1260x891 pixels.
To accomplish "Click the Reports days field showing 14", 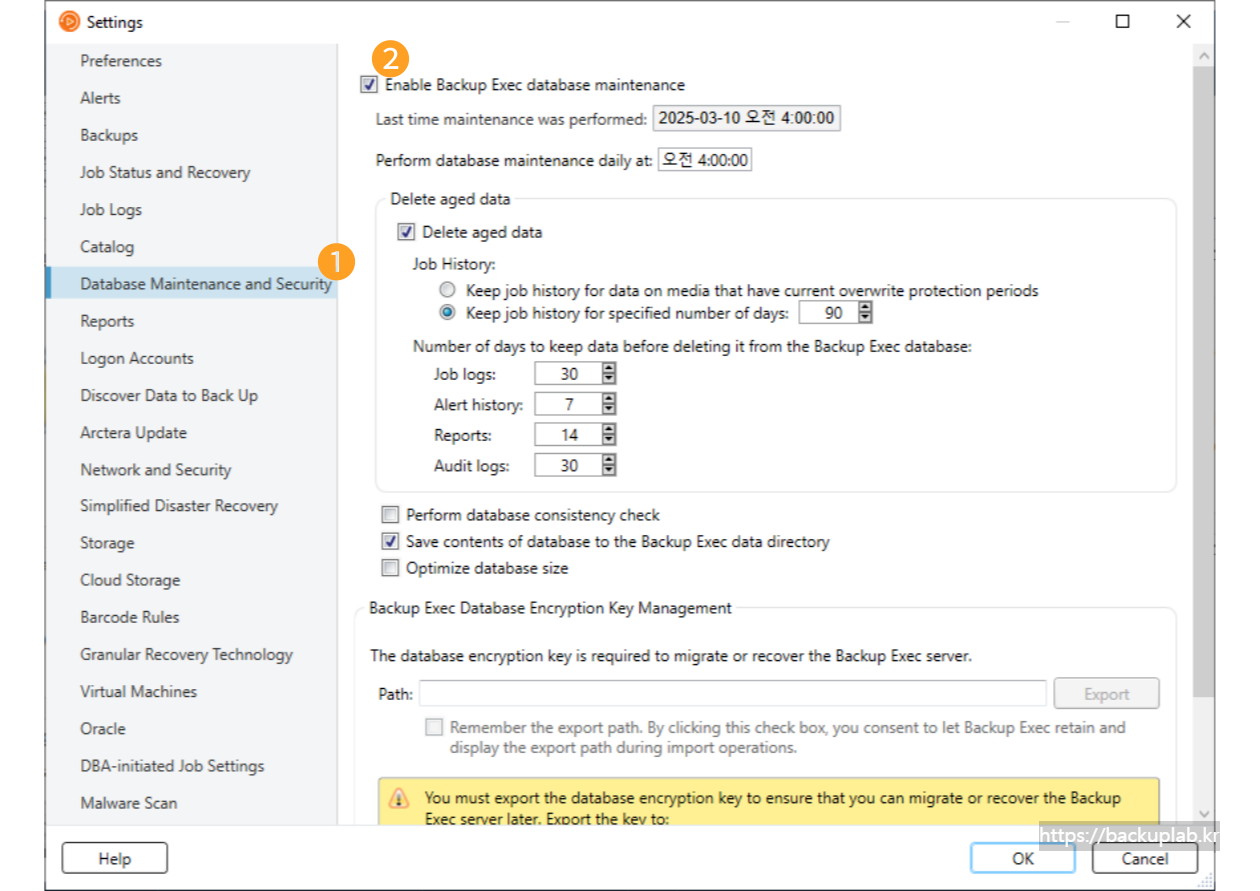I will click(x=568, y=435).
